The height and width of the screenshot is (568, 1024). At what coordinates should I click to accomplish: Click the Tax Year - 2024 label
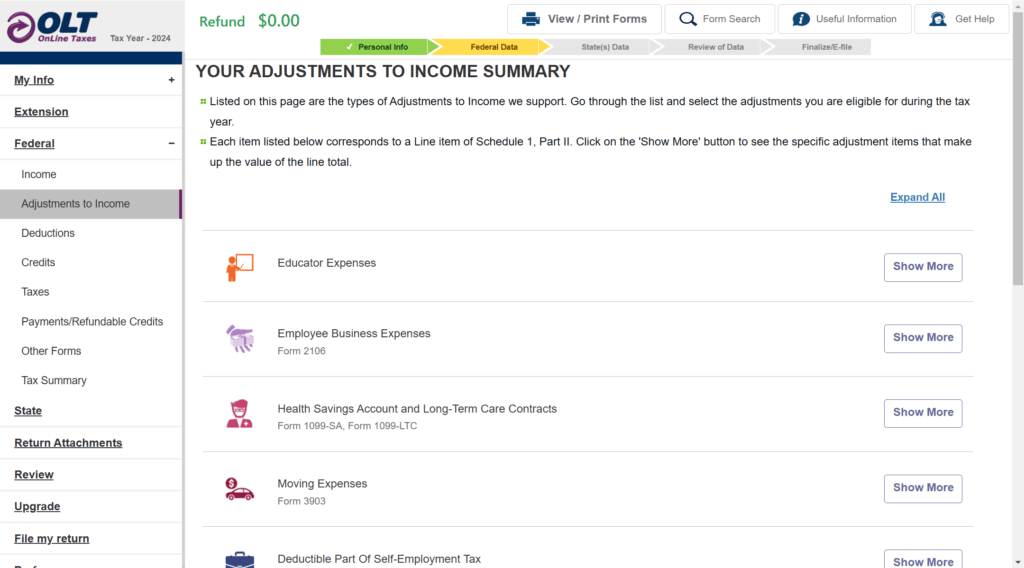click(140, 39)
